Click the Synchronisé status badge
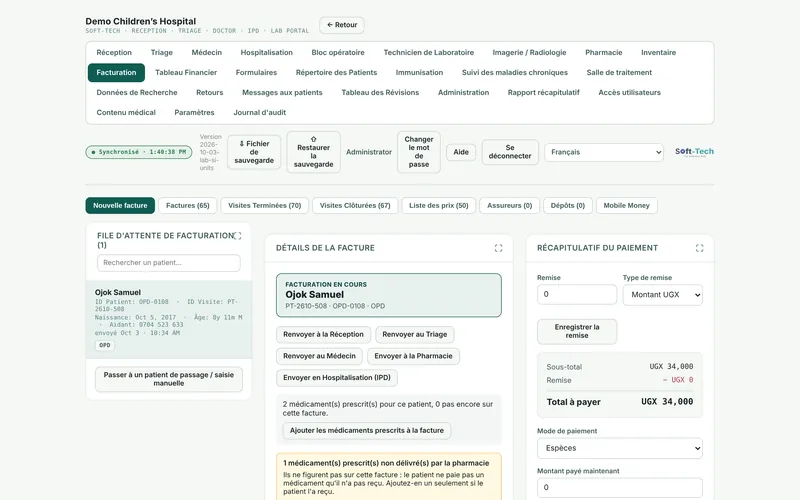 click(139, 152)
